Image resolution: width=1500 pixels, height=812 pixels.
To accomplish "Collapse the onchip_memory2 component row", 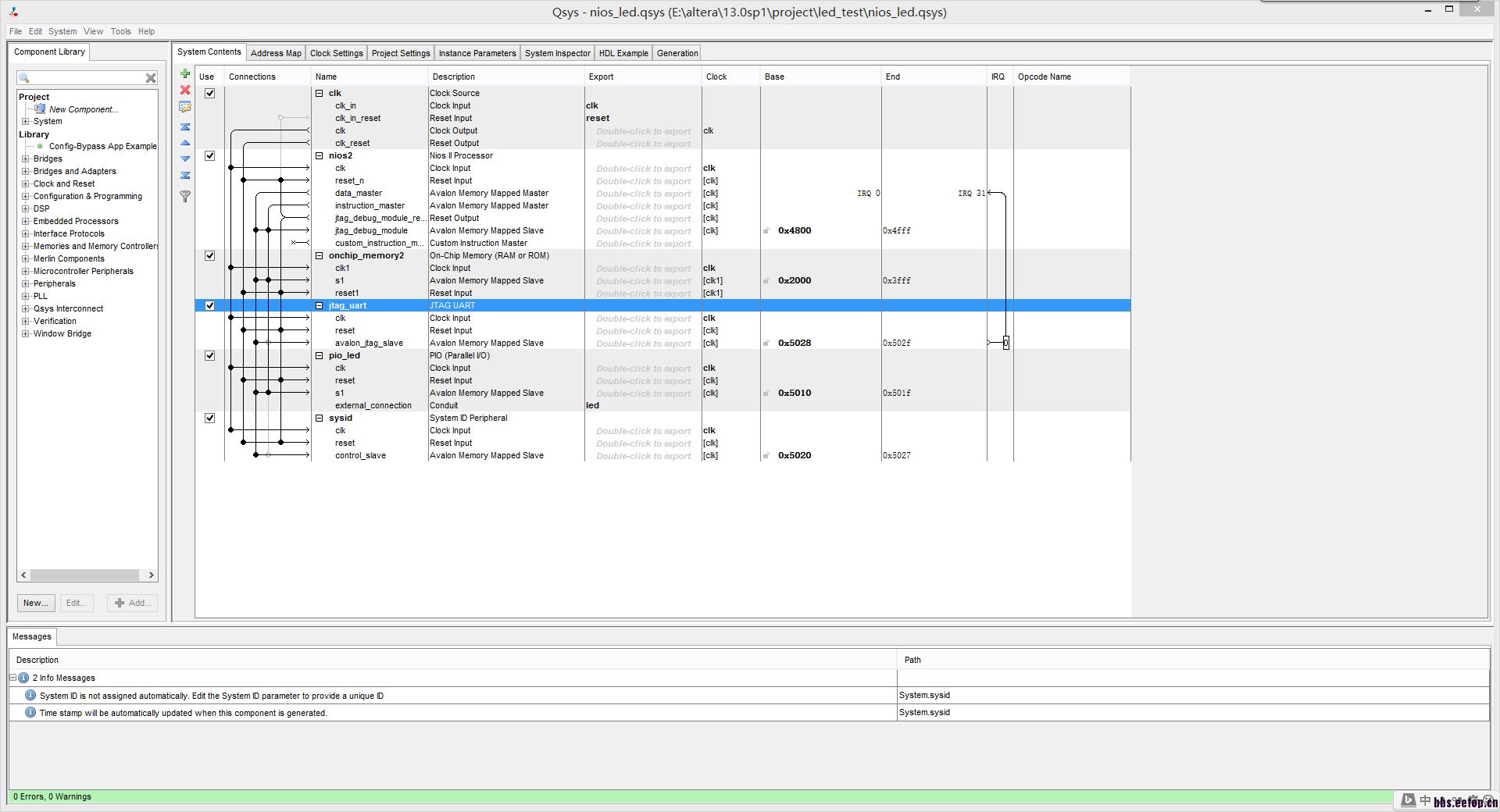I will click(x=319, y=255).
